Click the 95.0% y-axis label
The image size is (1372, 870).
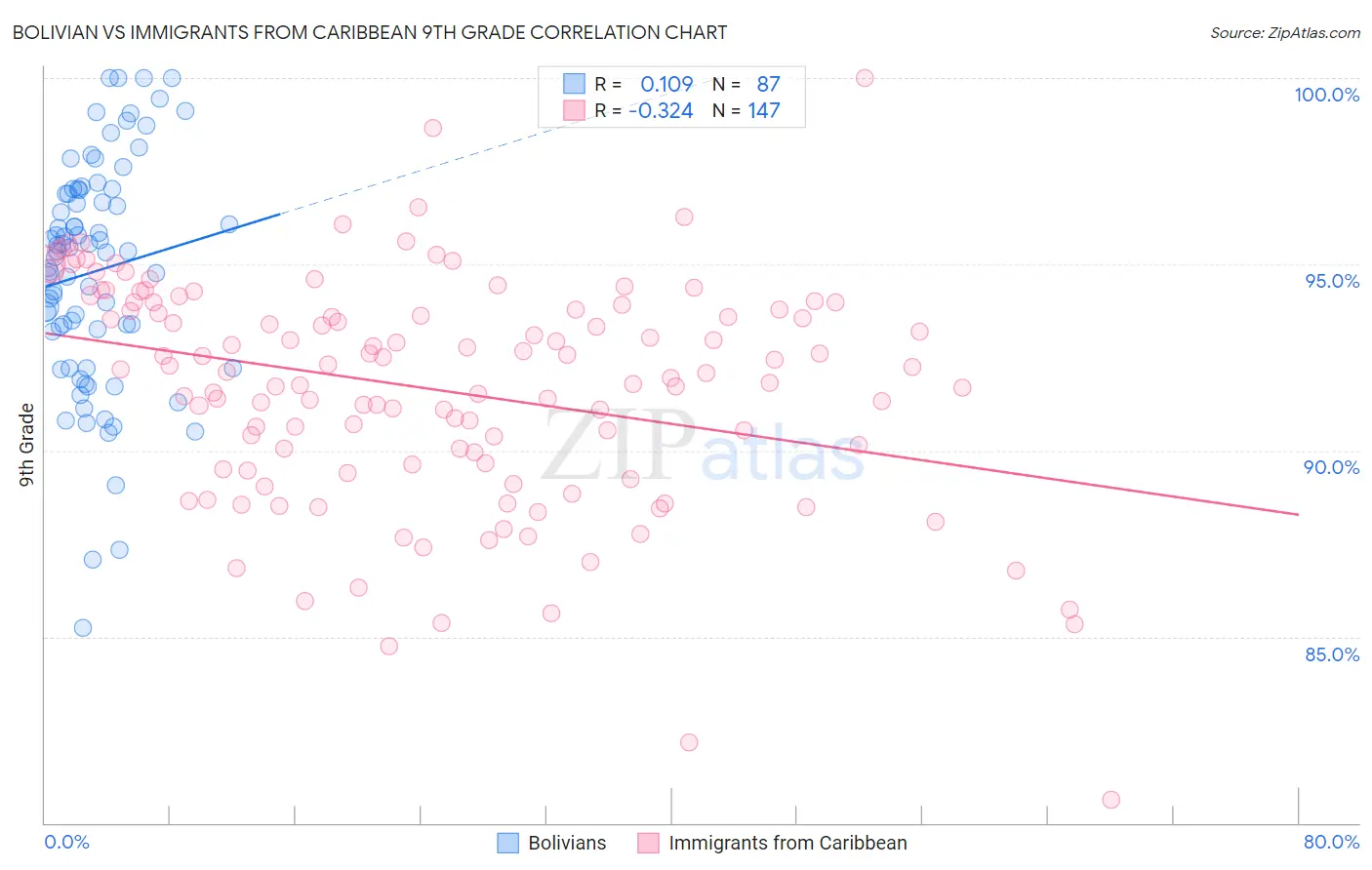tap(1332, 281)
